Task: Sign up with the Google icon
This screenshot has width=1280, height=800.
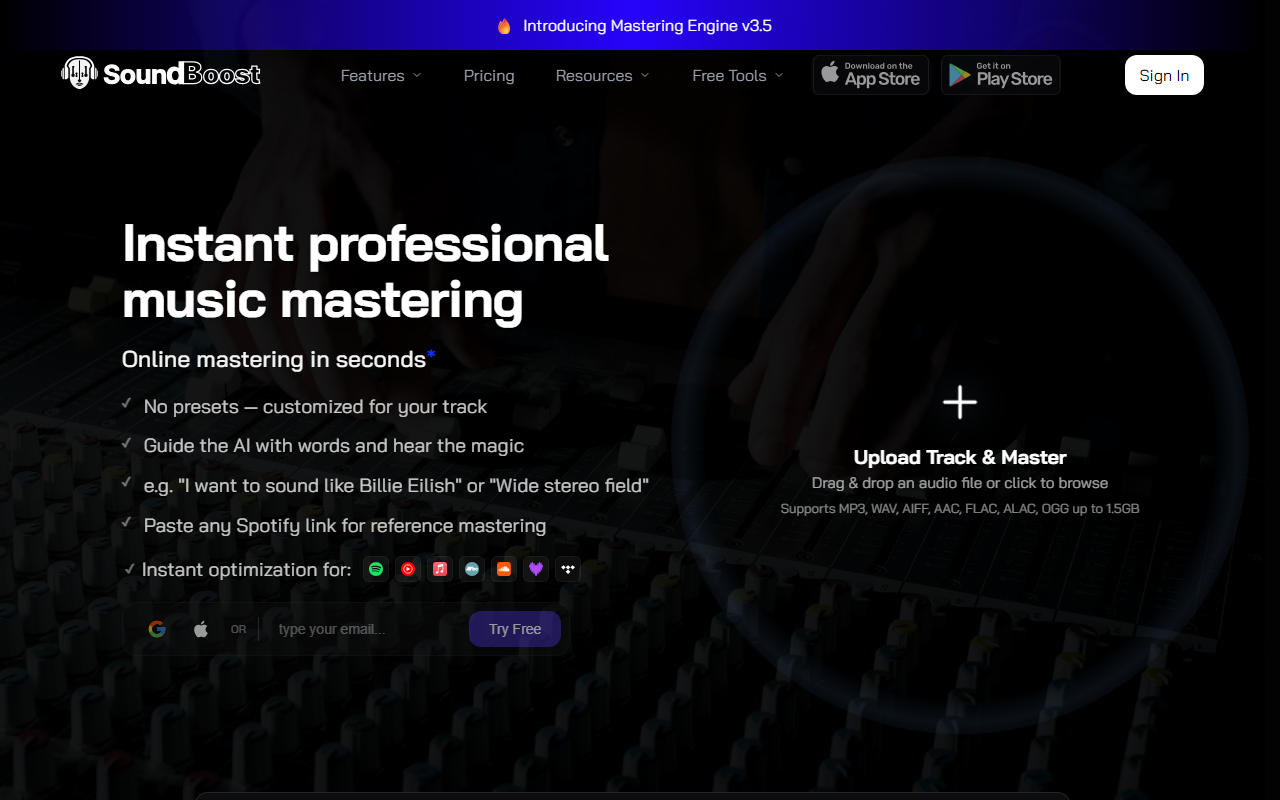Action: click(x=157, y=629)
